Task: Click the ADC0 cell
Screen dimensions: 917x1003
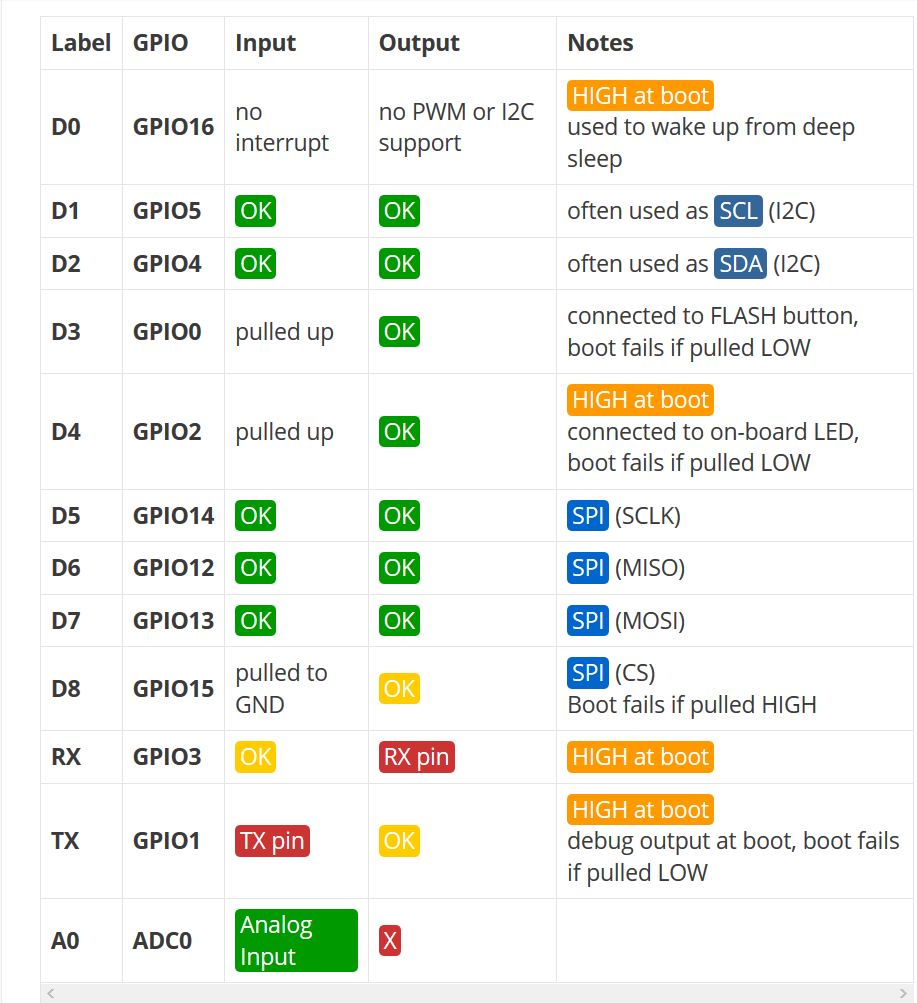Action: click(x=162, y=941)
